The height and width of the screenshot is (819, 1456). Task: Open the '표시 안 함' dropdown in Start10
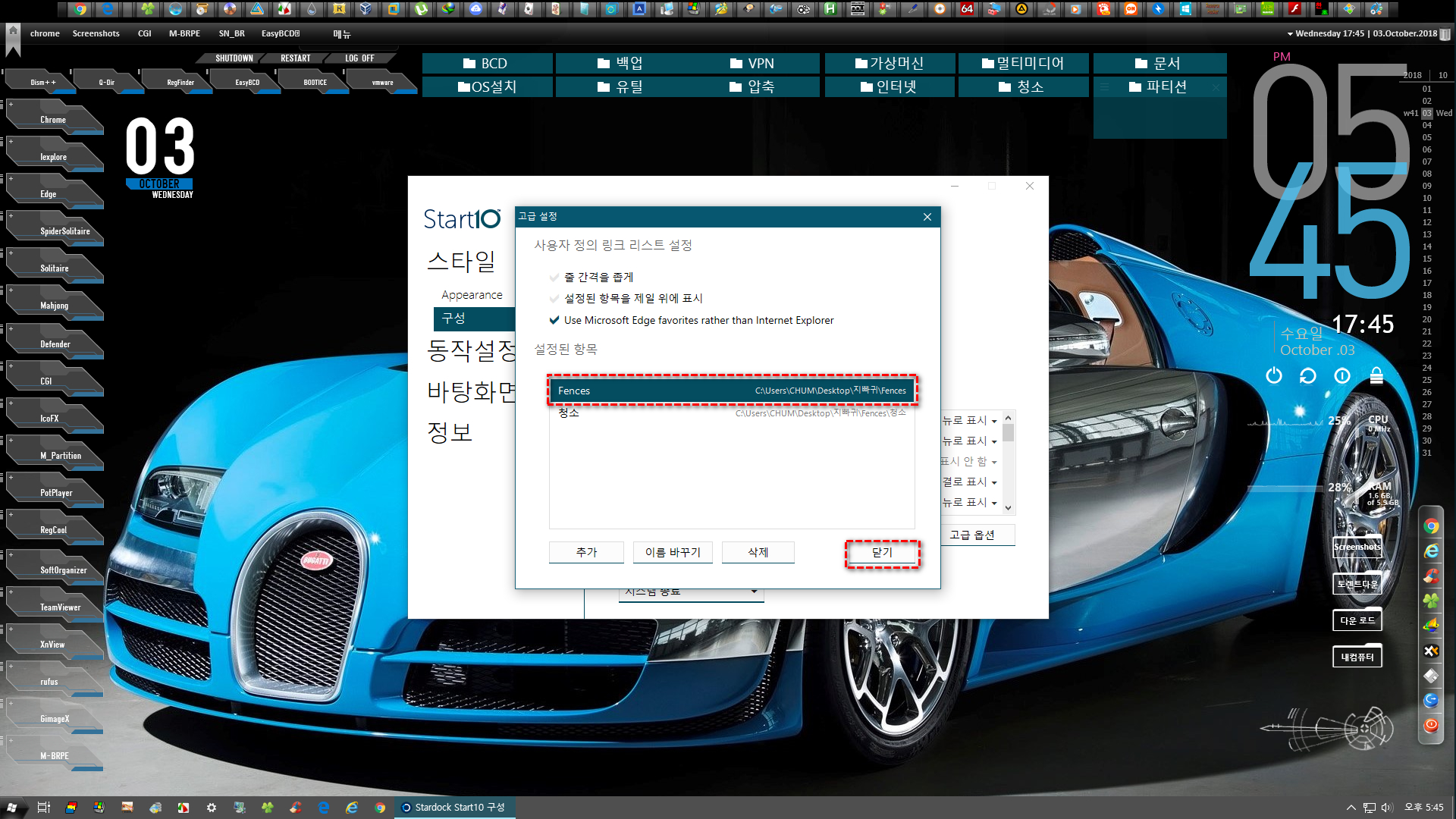click(x=970, y=462)
